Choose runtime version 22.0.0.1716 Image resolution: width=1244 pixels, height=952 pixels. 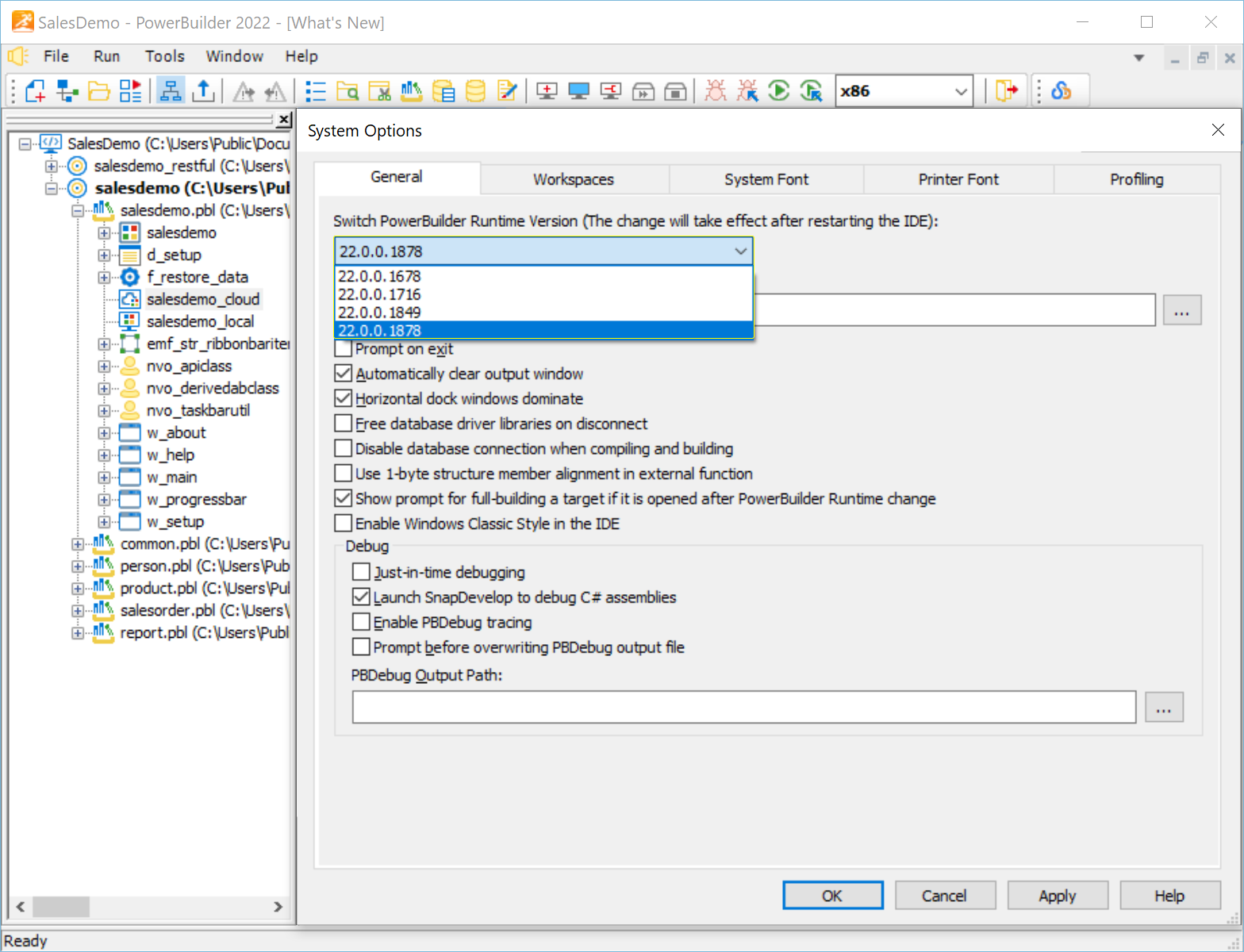[x=543, y=294]
